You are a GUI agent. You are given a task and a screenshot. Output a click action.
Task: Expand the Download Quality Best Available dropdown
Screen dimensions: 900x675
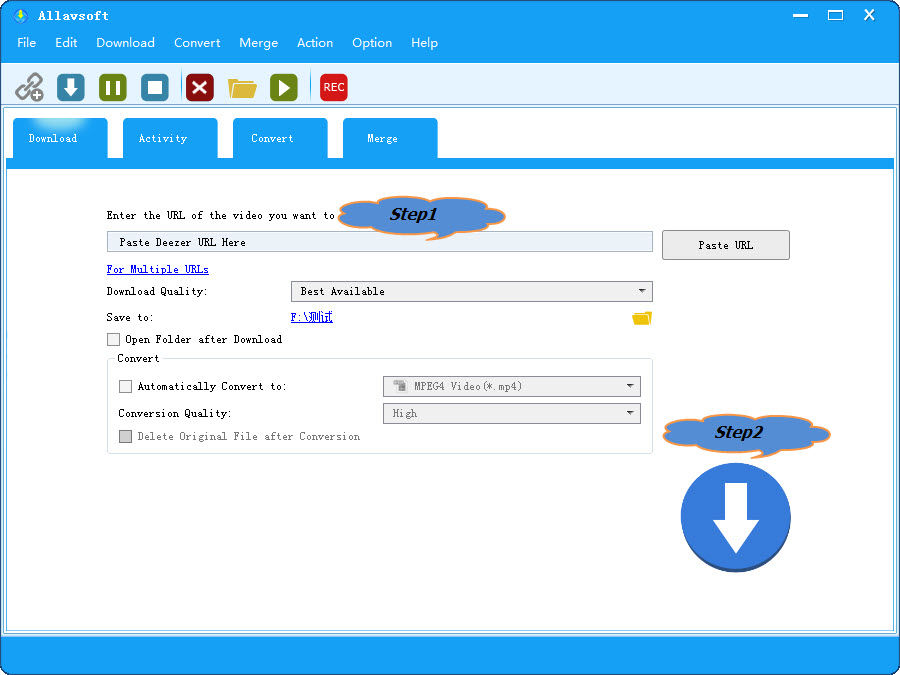[472, 291]
